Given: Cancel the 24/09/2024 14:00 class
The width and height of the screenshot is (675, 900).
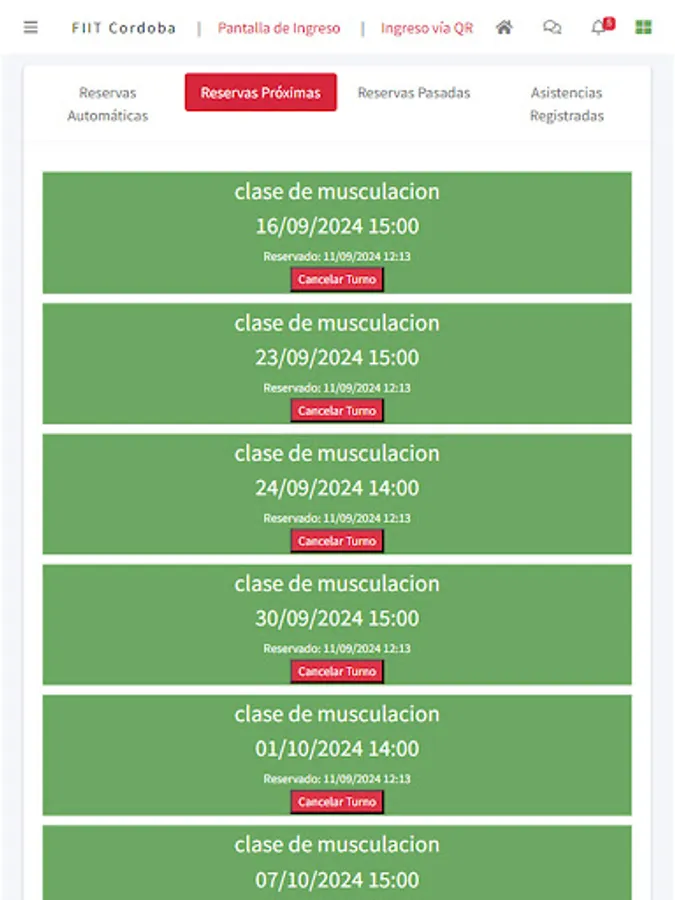Looking at the screenshot, I should pyautogui.click(x=338, y=540).
